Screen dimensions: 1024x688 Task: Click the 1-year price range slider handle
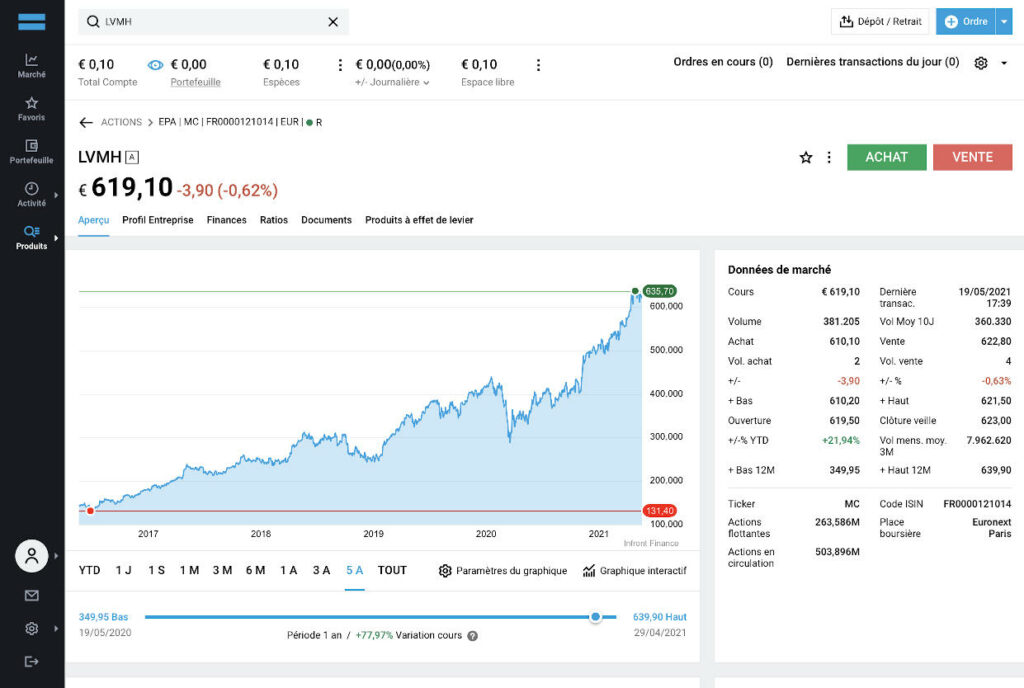click(596, 617)
